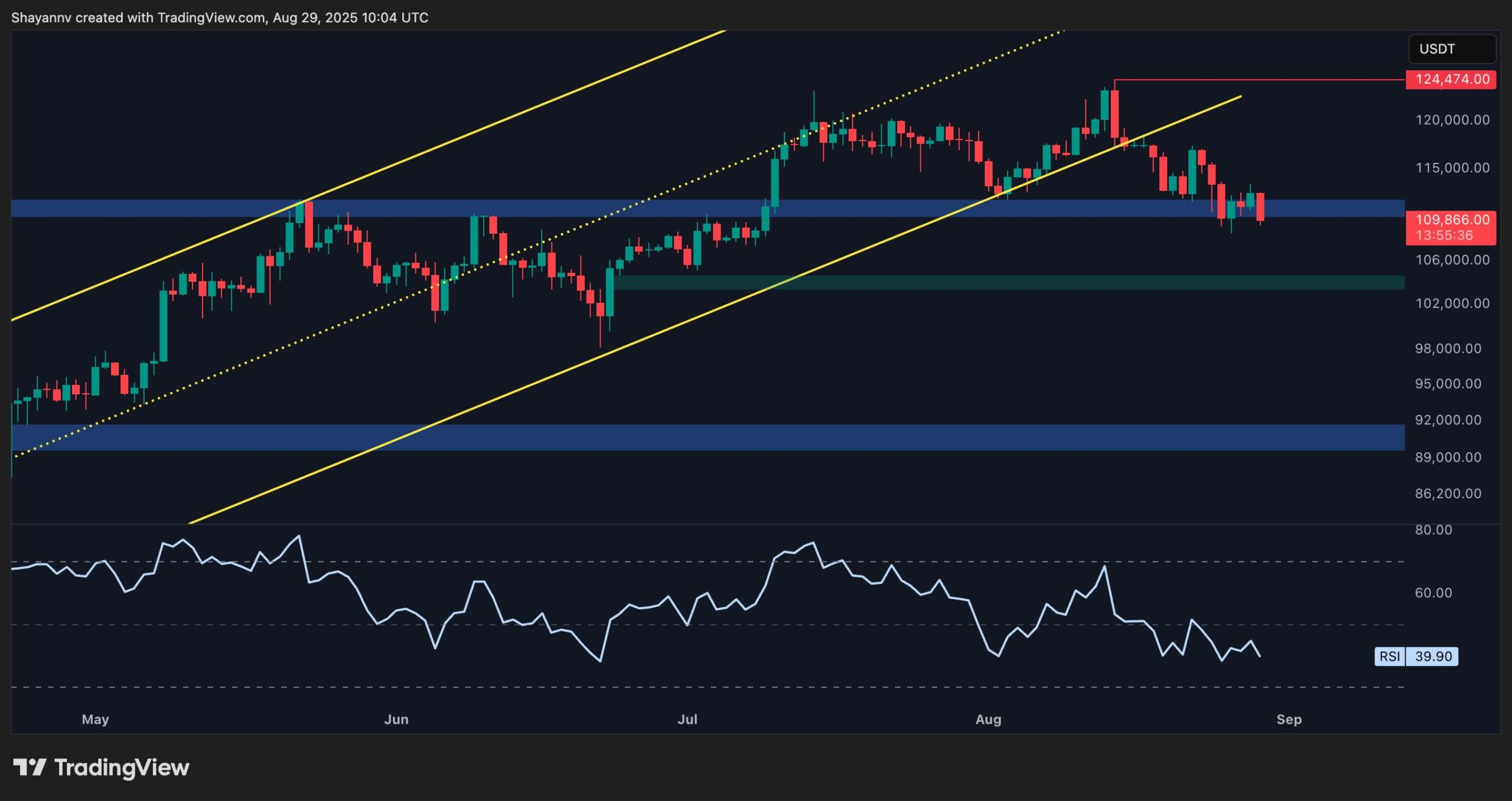Click the 120,000.00 price axis label
This screenshot has width=1512, height=801.
click(x=1452, y=120)
